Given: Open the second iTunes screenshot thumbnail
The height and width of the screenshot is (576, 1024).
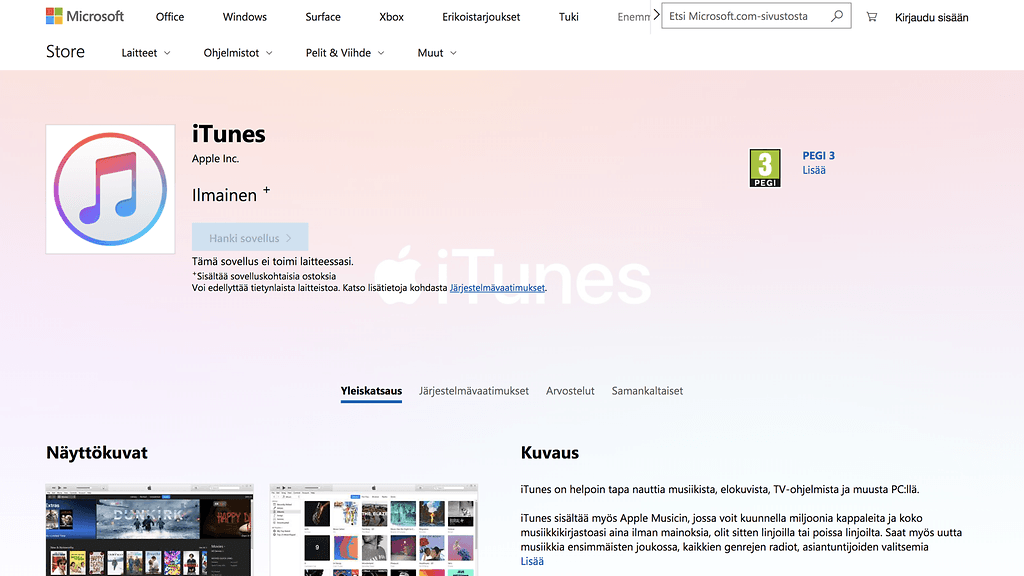Looking at the screenshot, I should 373,530.
